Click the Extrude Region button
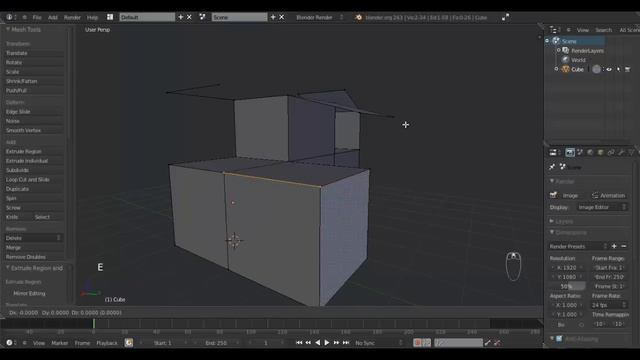This screenshot has height=360, width=640. pyautogui.click(x=34, y=151)
